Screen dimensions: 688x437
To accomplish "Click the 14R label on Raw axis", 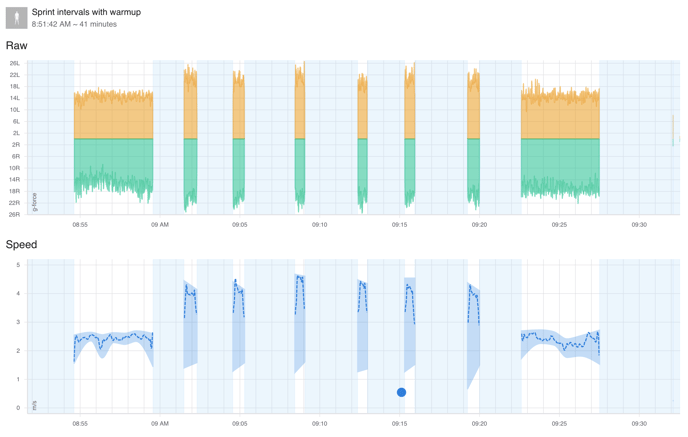I will [15, 179].
